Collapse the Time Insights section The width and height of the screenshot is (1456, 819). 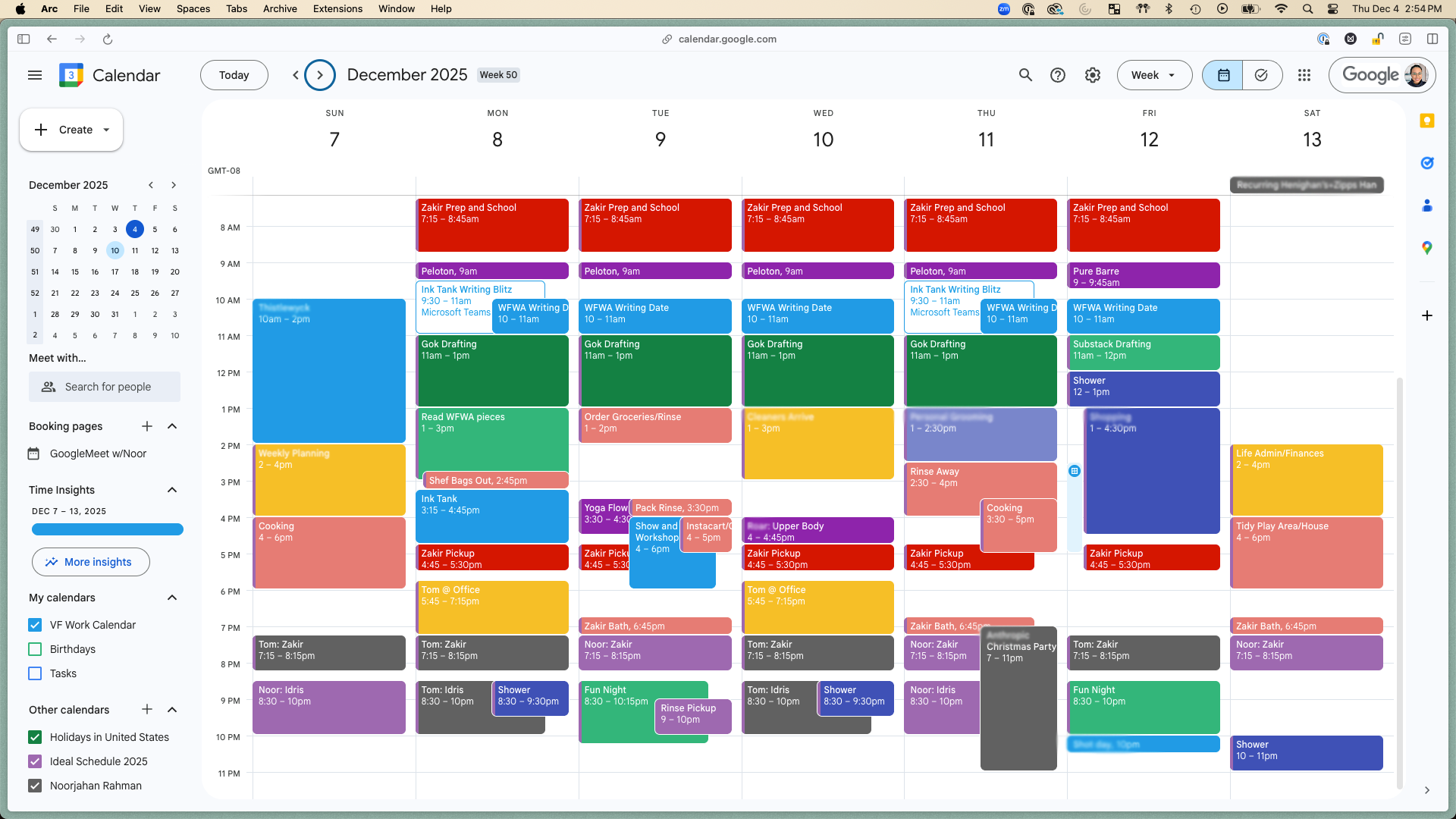[172, 490]
